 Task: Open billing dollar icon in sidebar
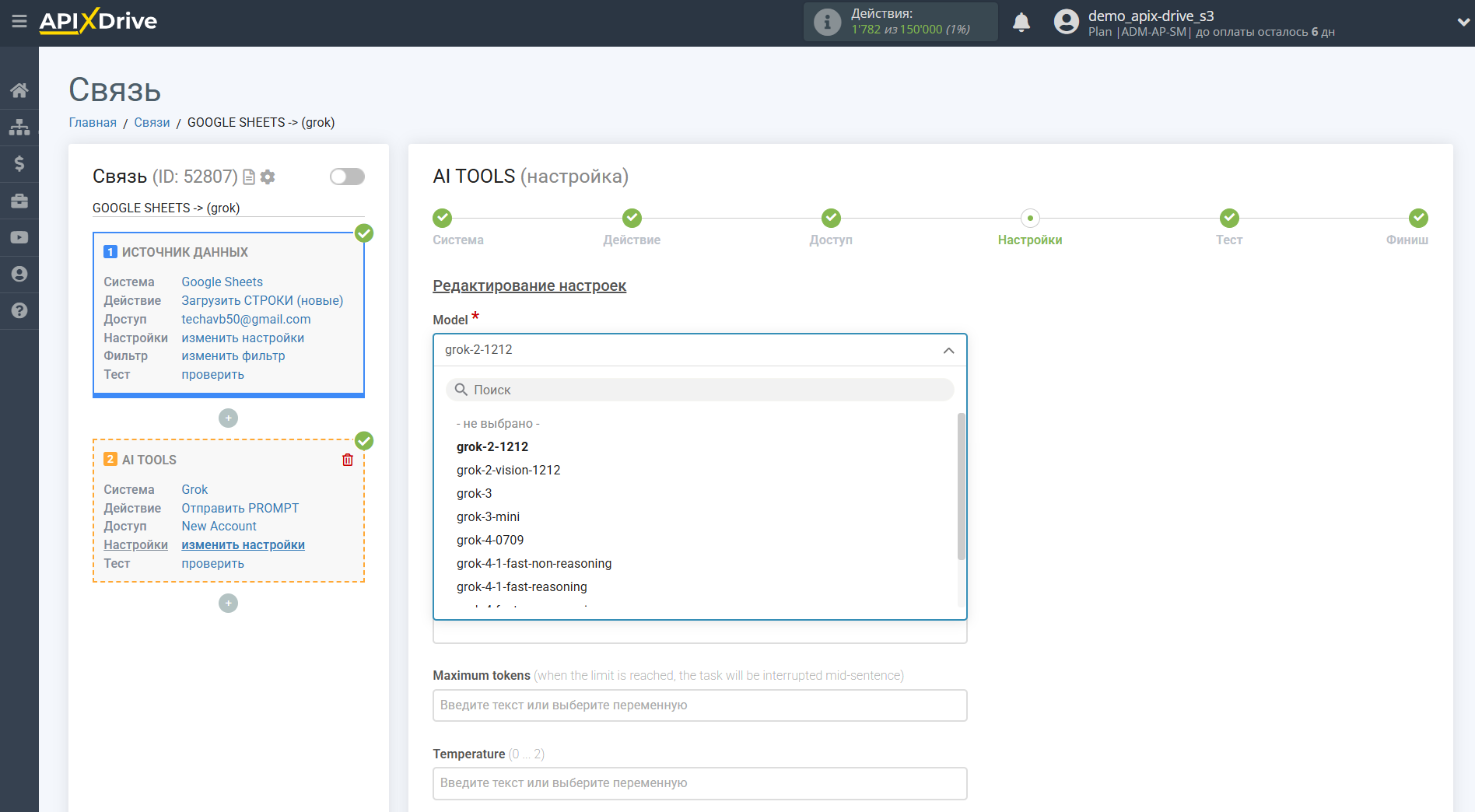pyautogui.click(x=19, y=163)
